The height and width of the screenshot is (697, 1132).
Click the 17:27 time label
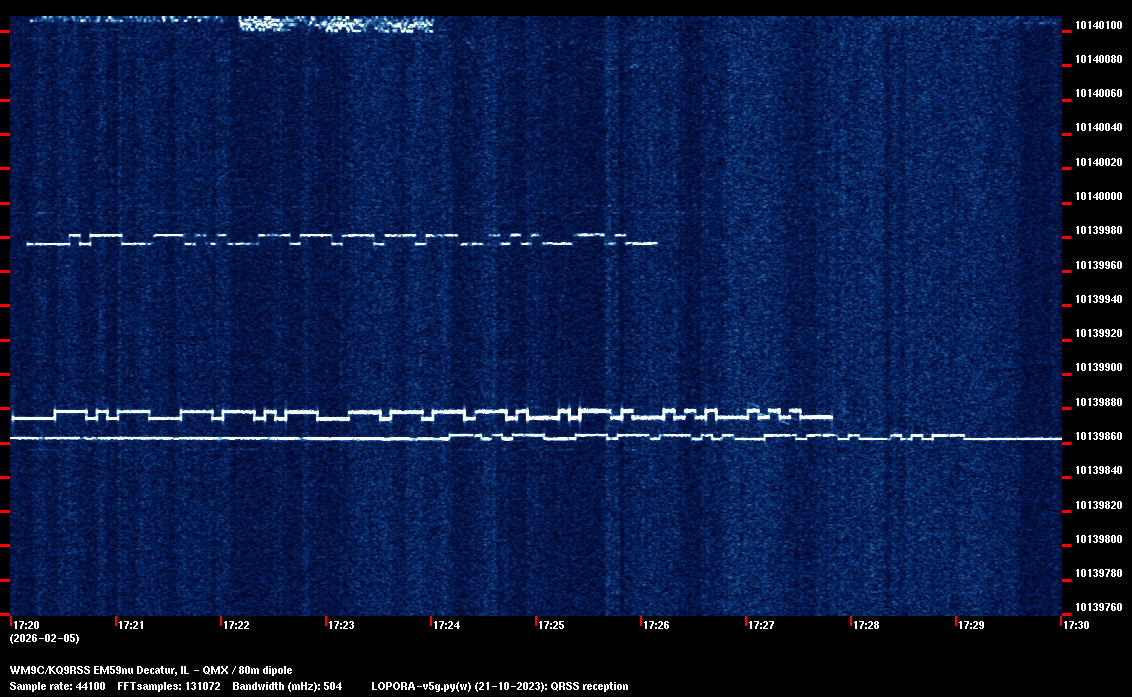coord(761,625)
